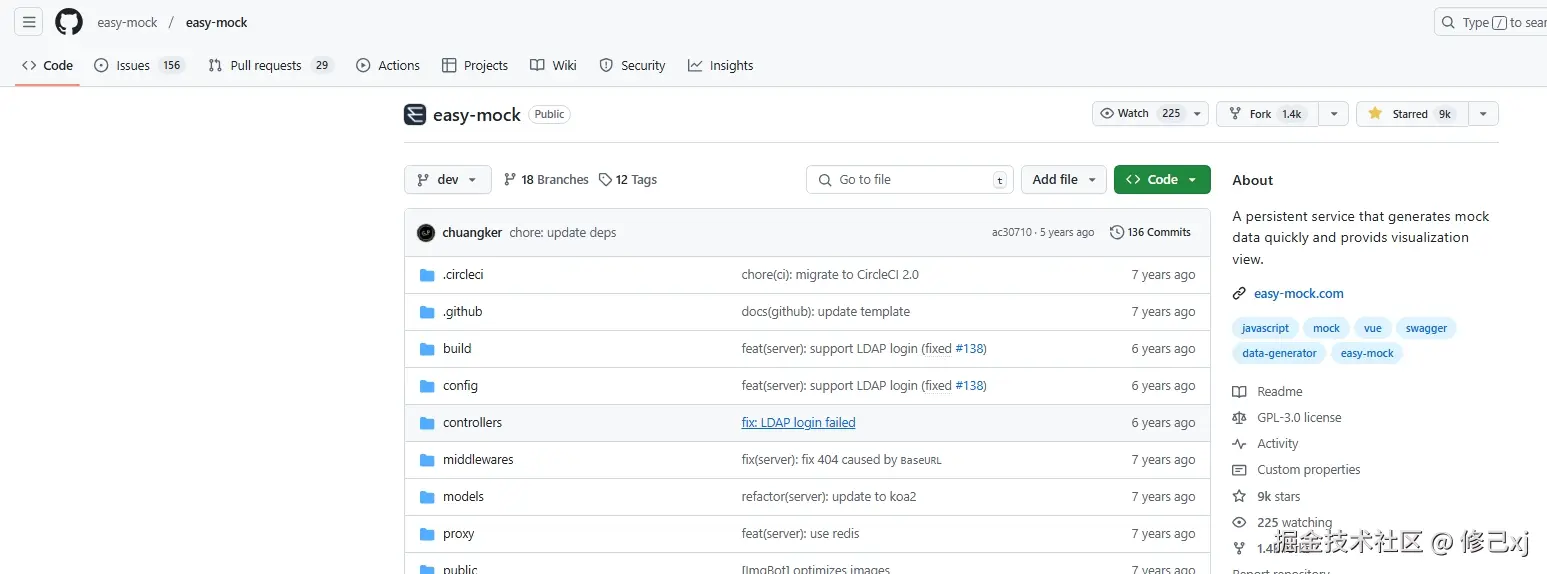The image size is (1547, 574).
Task: Click chuangker's avatar image
Action: coord(426,232)
